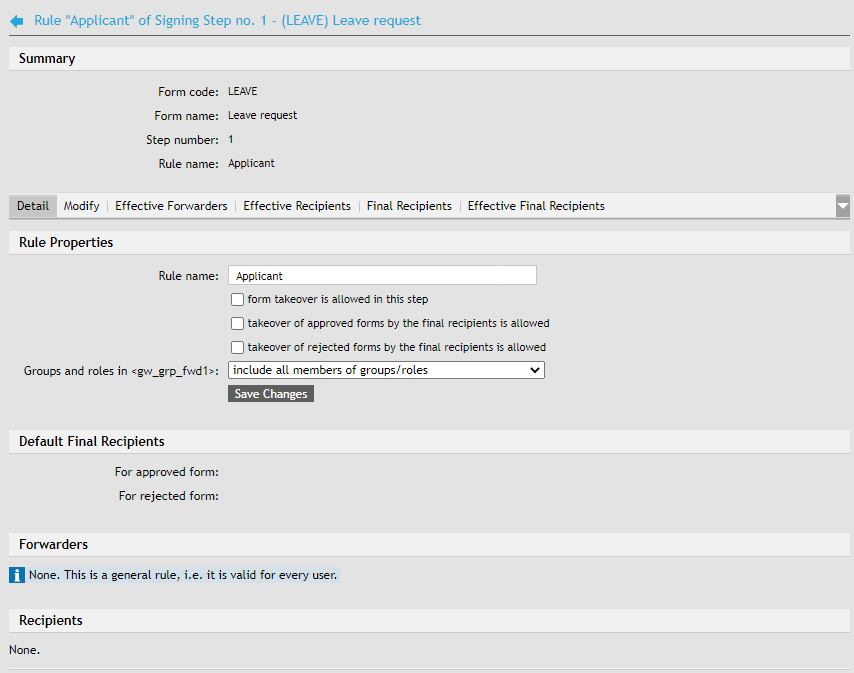Viewport: 854px width, 673px height.
Task: Expand the groups and roles dropdown
Action: (x=386, y=370)
